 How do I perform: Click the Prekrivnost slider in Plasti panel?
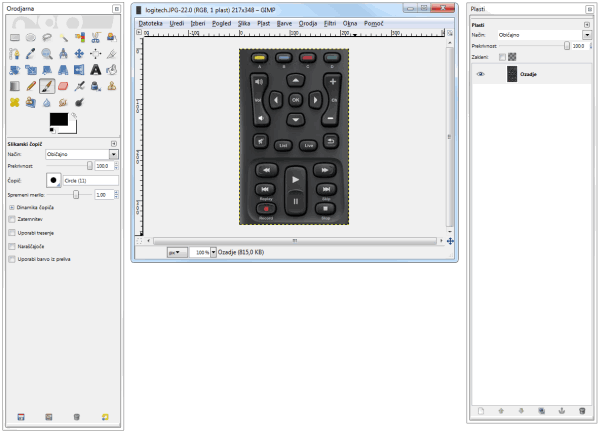[x=533, y=46]
